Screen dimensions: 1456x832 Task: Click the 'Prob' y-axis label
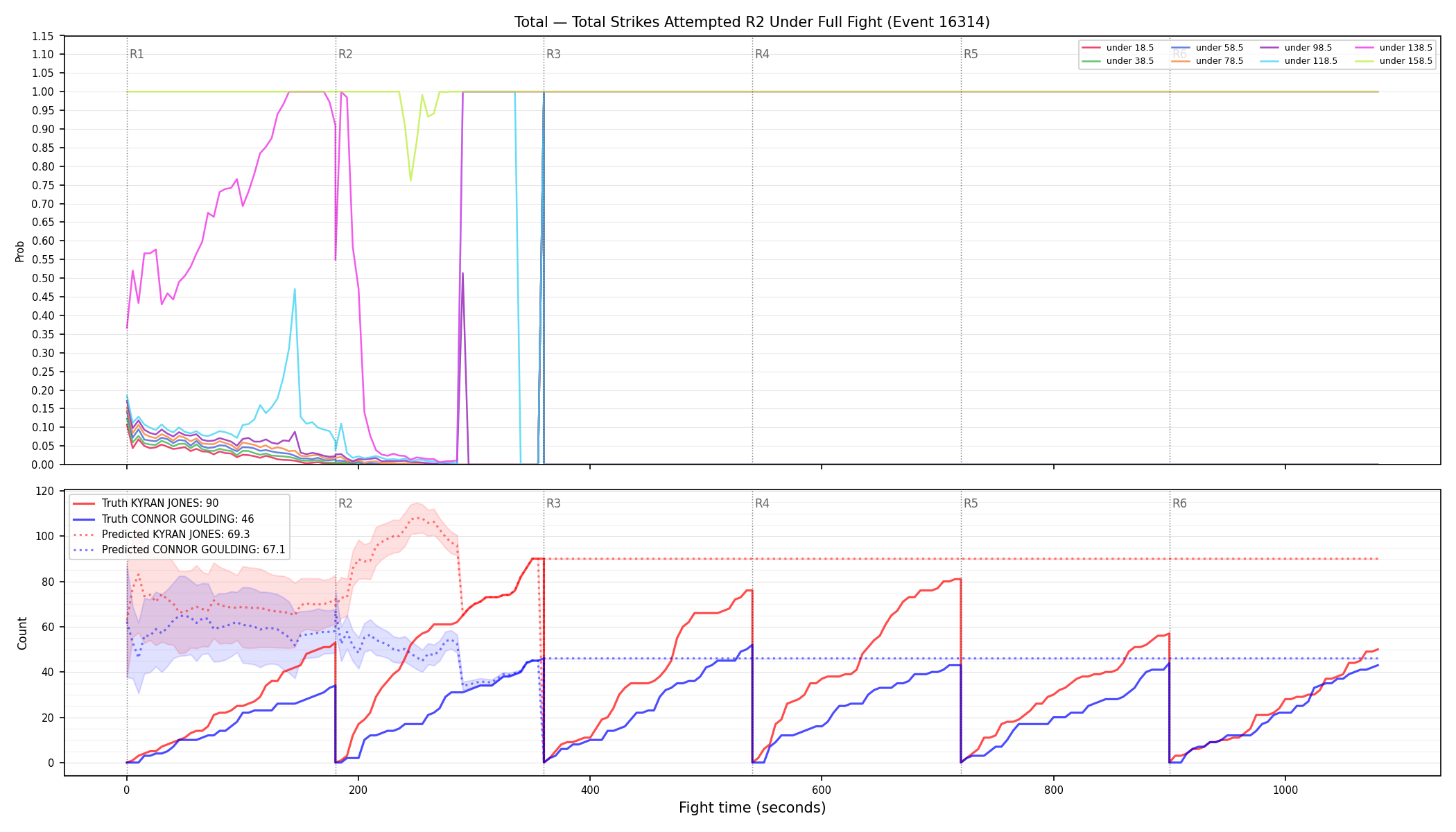(x=20, y=251)
